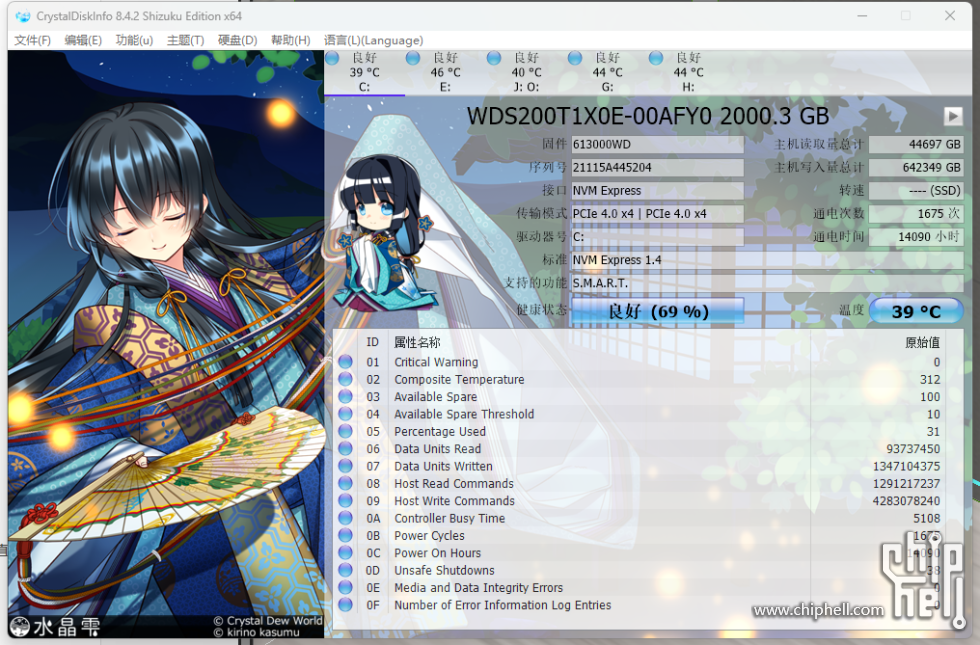Click status icon for Critical Warning row
This screenshot has width=980, height=645.
pos(346,362)
